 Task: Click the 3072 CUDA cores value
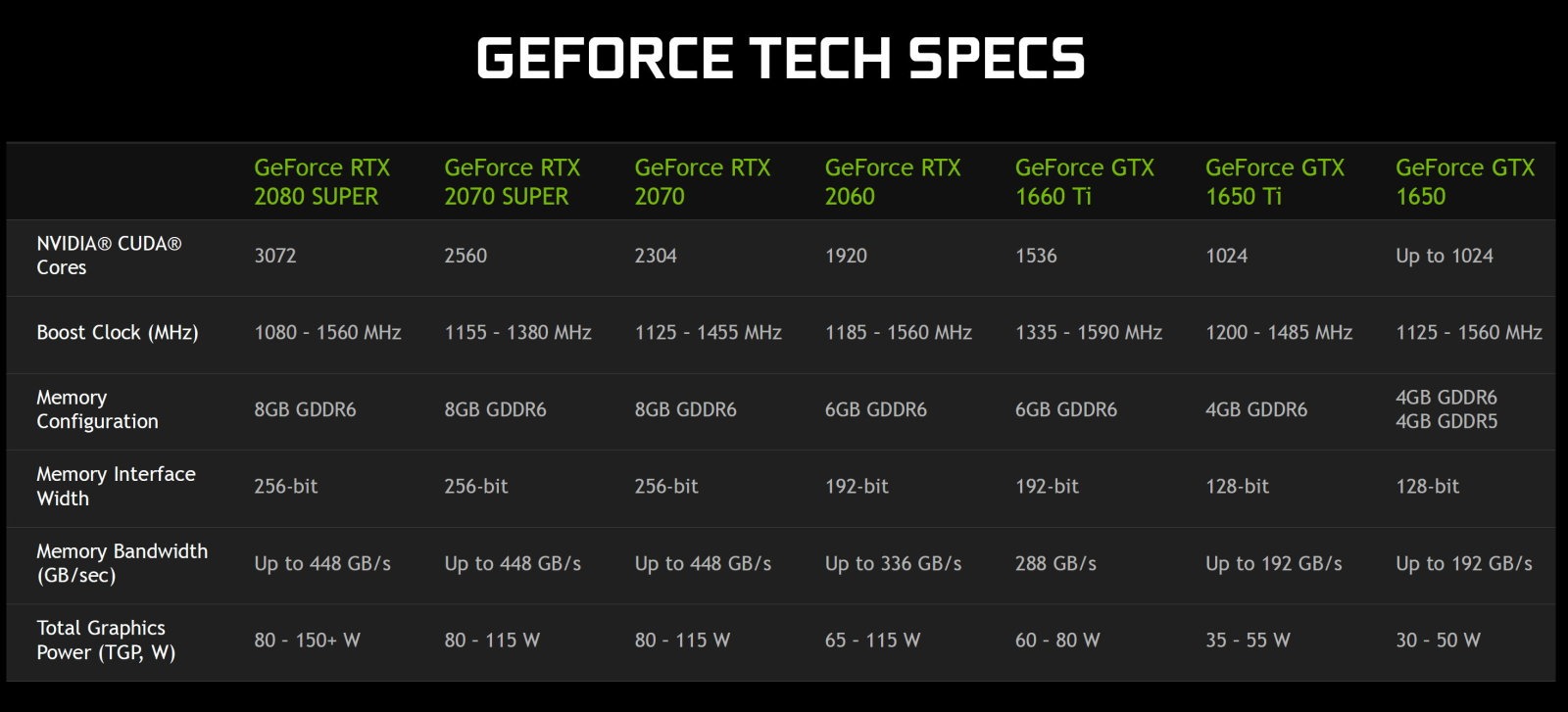click(275, 257)
